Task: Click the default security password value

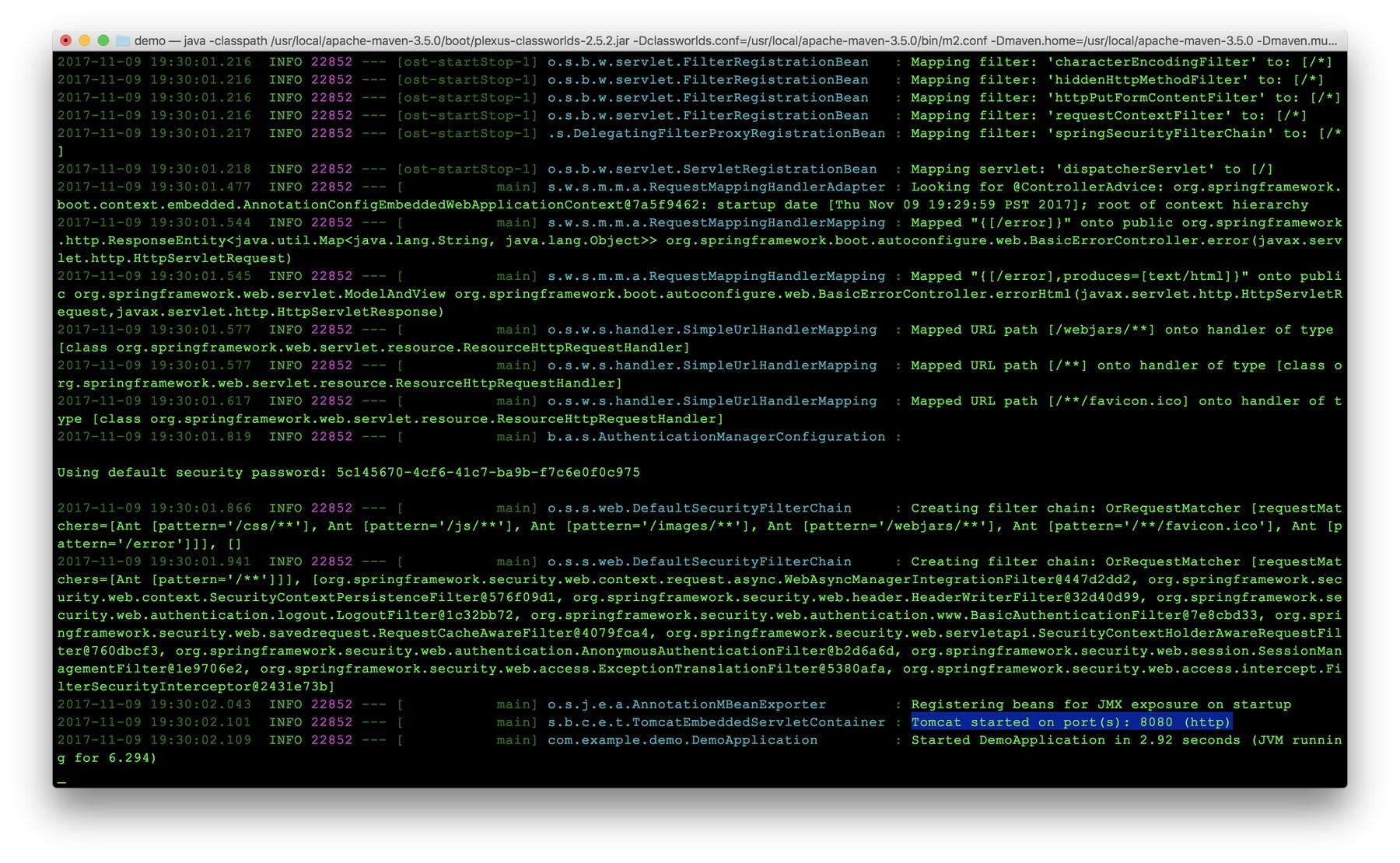Action: tap(488, 473)
